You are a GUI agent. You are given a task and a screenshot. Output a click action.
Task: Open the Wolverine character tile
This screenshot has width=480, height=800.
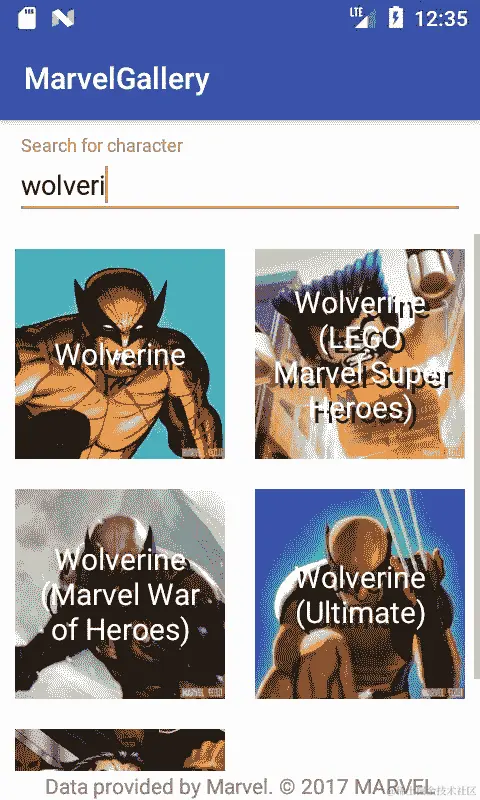coord(120,354)
